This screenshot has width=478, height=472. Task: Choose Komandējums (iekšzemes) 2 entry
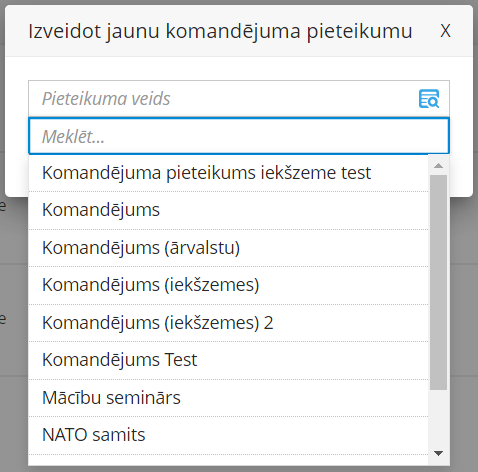pos(228,323)
